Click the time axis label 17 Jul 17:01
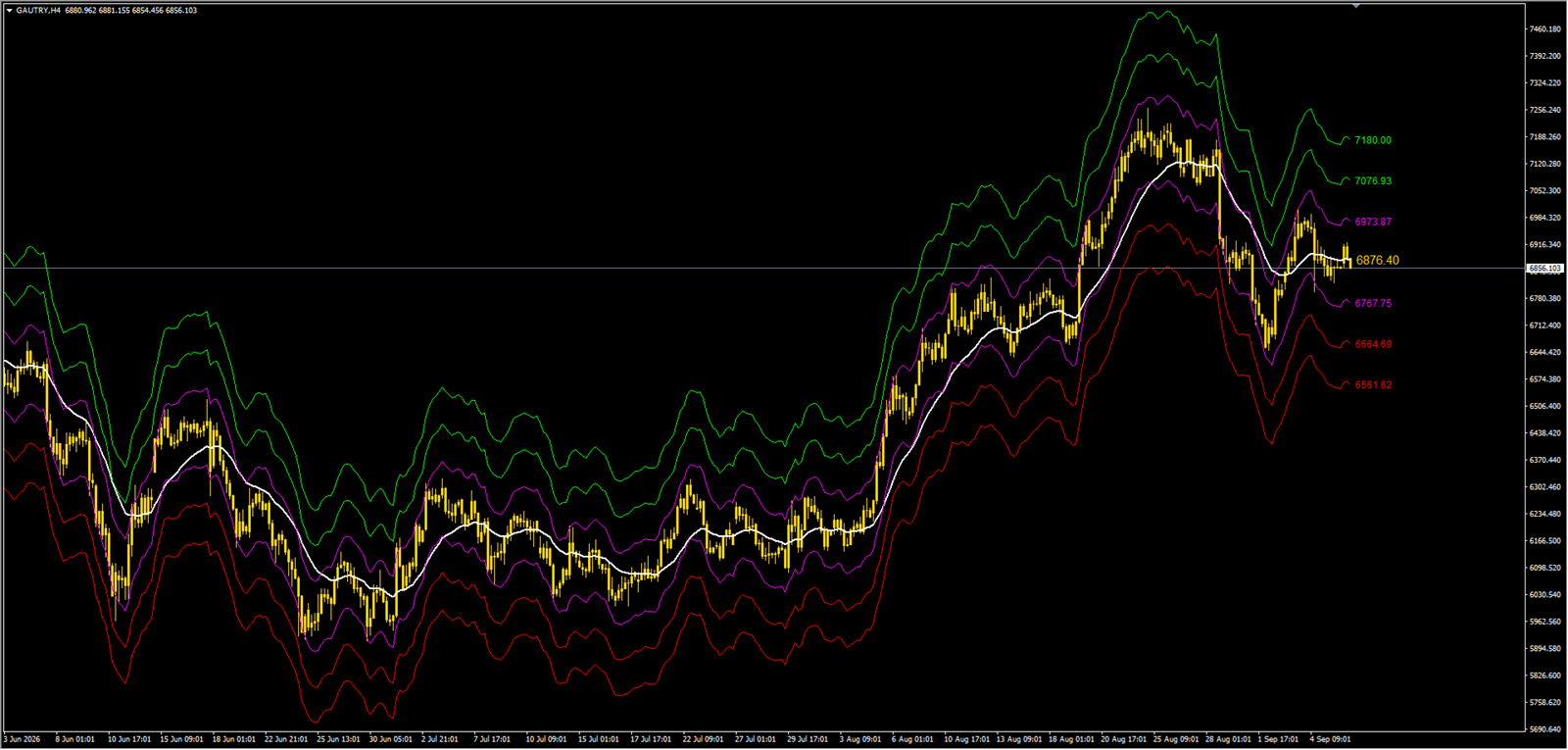This screenshot has height=750, width=1568. [651, 739]
